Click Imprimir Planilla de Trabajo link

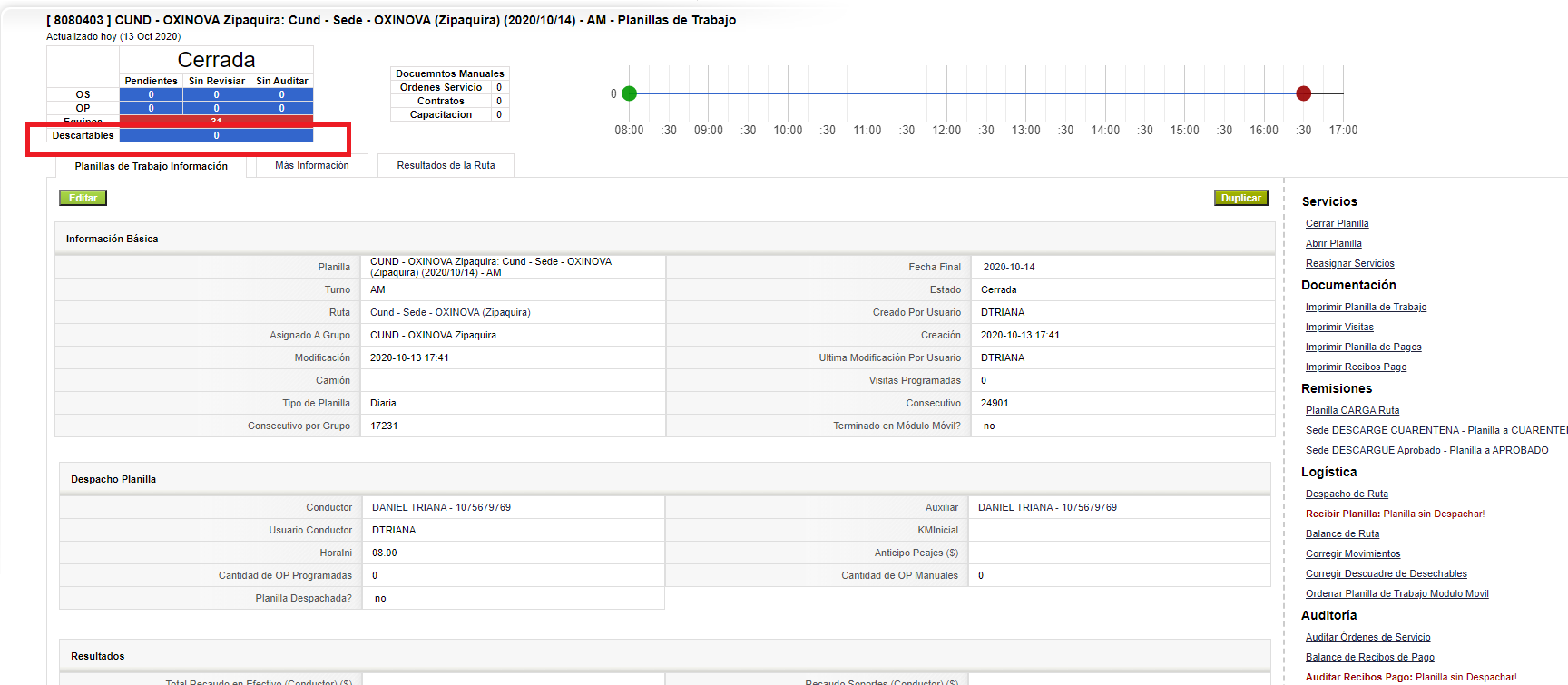1366,307
